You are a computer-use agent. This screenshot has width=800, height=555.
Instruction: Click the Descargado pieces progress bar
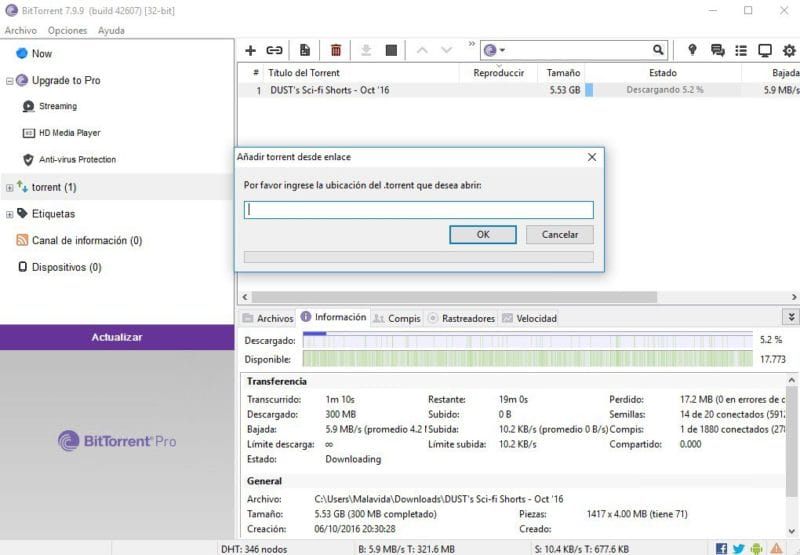(x=528, y=340)
